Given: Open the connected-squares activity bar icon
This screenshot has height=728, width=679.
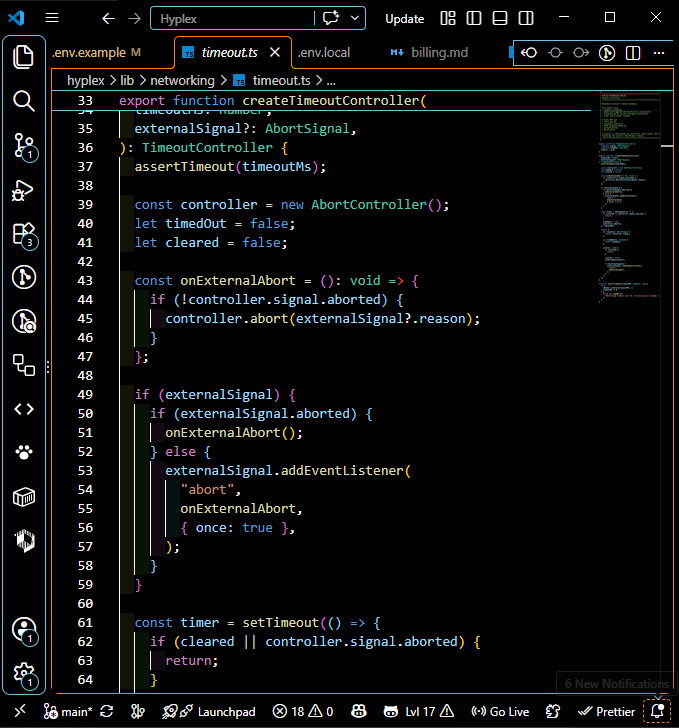Looking at the screenshot, I should tap(24, 365).
